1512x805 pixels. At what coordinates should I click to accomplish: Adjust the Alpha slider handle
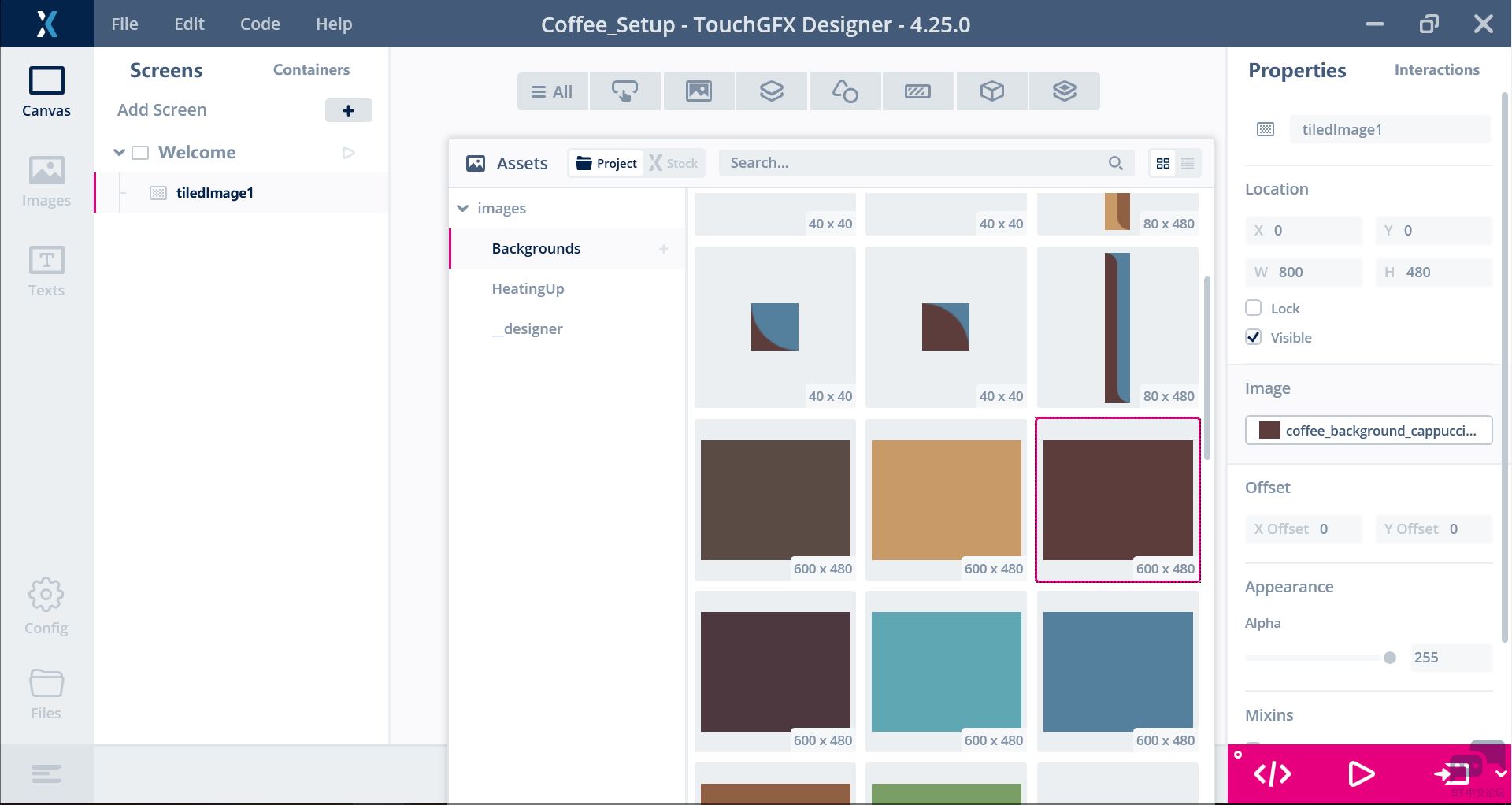point(1390,658)
